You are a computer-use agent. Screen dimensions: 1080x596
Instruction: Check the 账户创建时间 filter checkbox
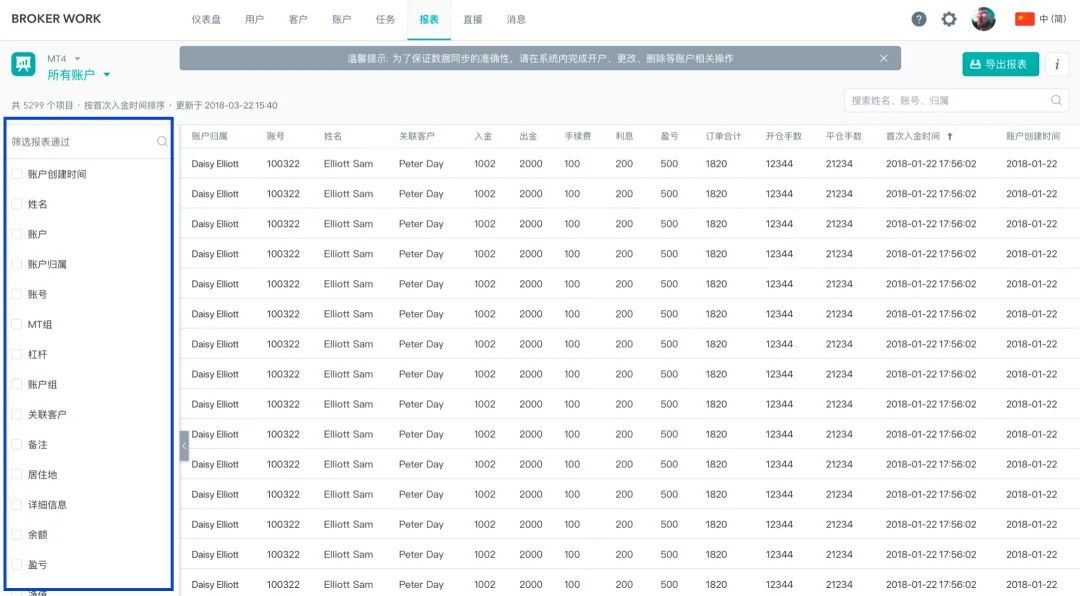[17, 174]
